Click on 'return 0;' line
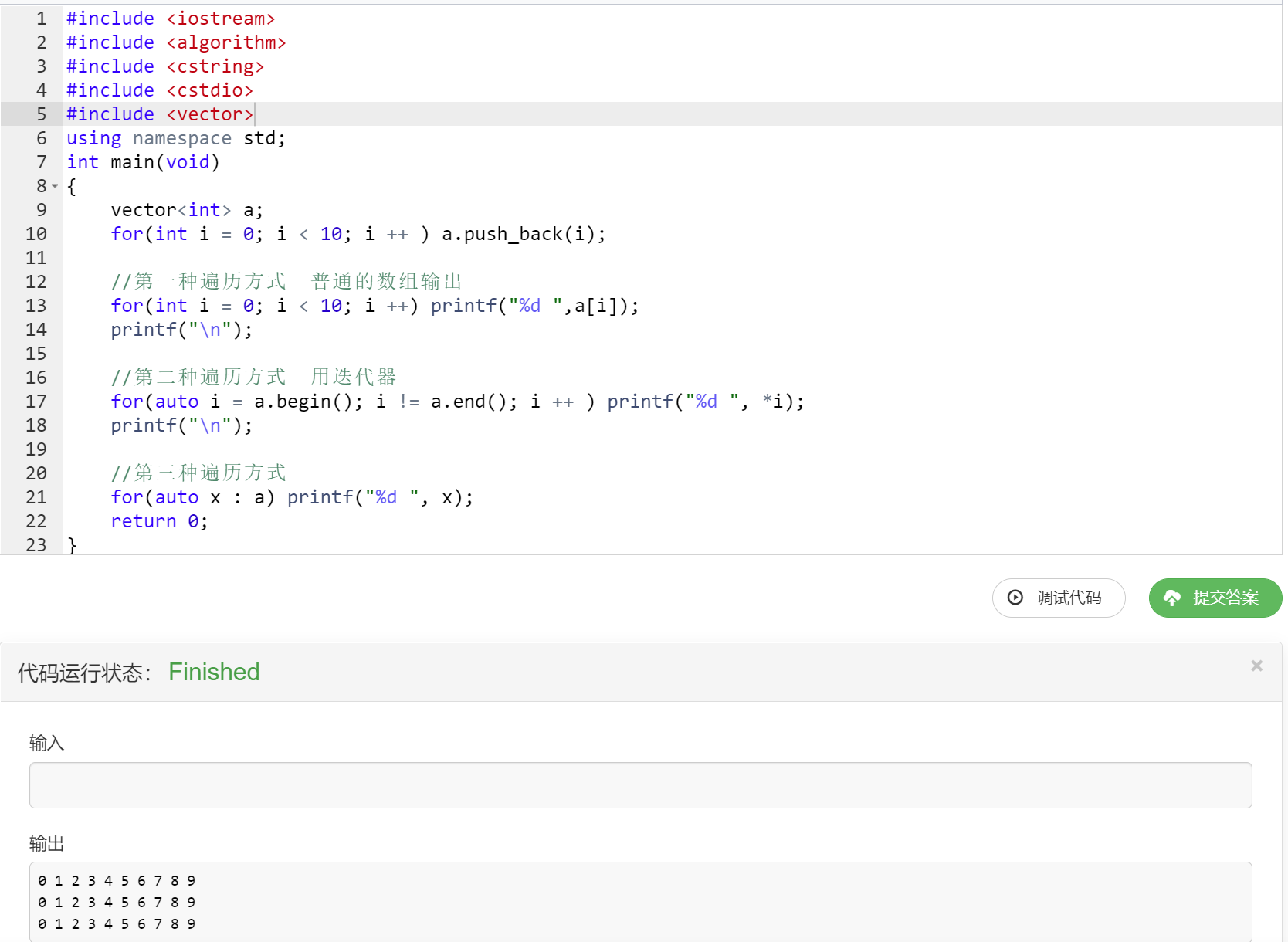Image resolution: width=1288 pixels, height=942 pixels. pyautogui.click(x=159, y=521)
